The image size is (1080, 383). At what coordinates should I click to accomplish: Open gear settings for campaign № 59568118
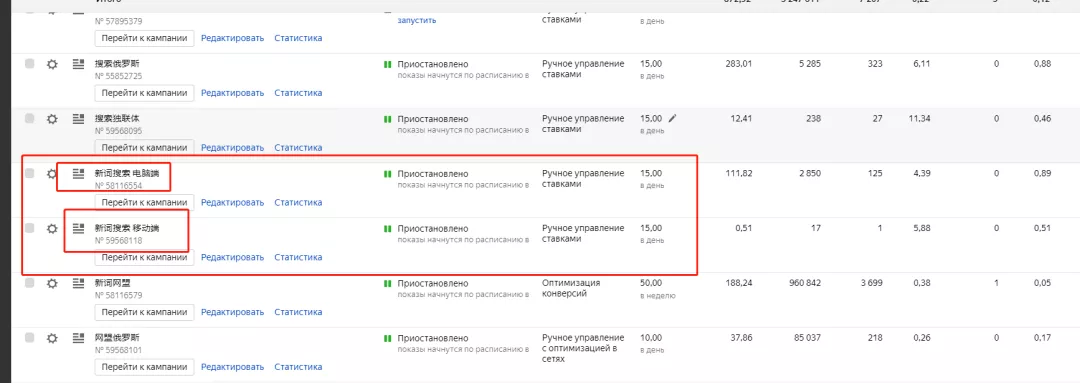[52, 229]
